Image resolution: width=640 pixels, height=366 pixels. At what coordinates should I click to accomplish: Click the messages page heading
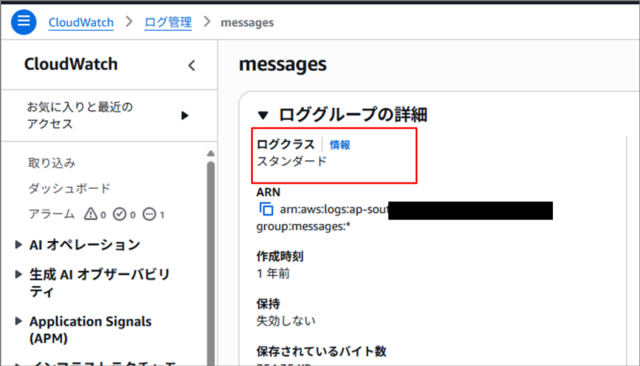click(x=282, y=64)
